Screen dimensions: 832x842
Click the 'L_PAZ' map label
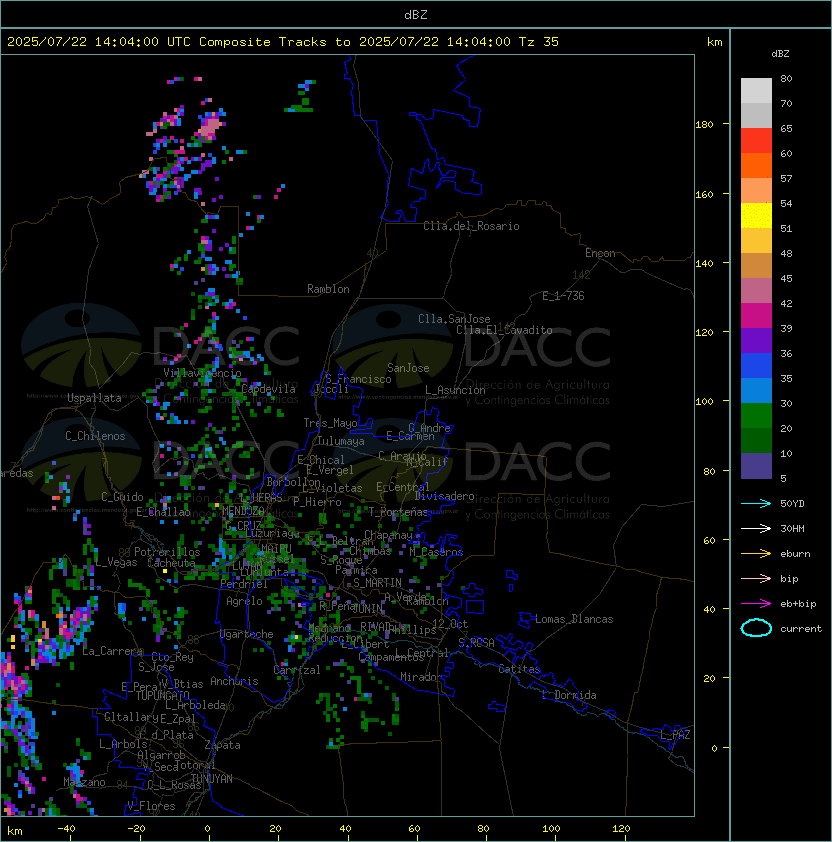675,734
